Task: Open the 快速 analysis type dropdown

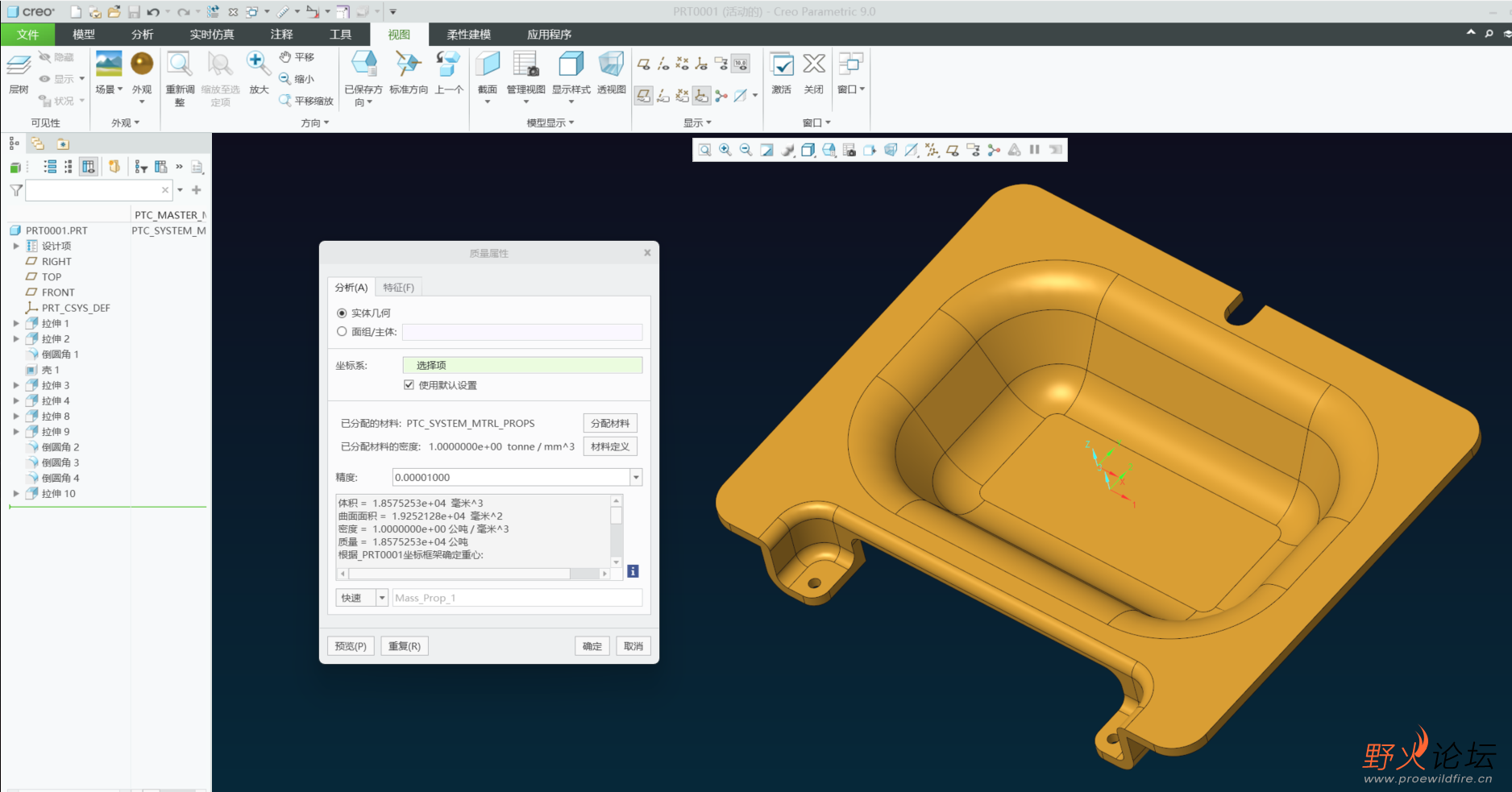Action: coord(382,598)
